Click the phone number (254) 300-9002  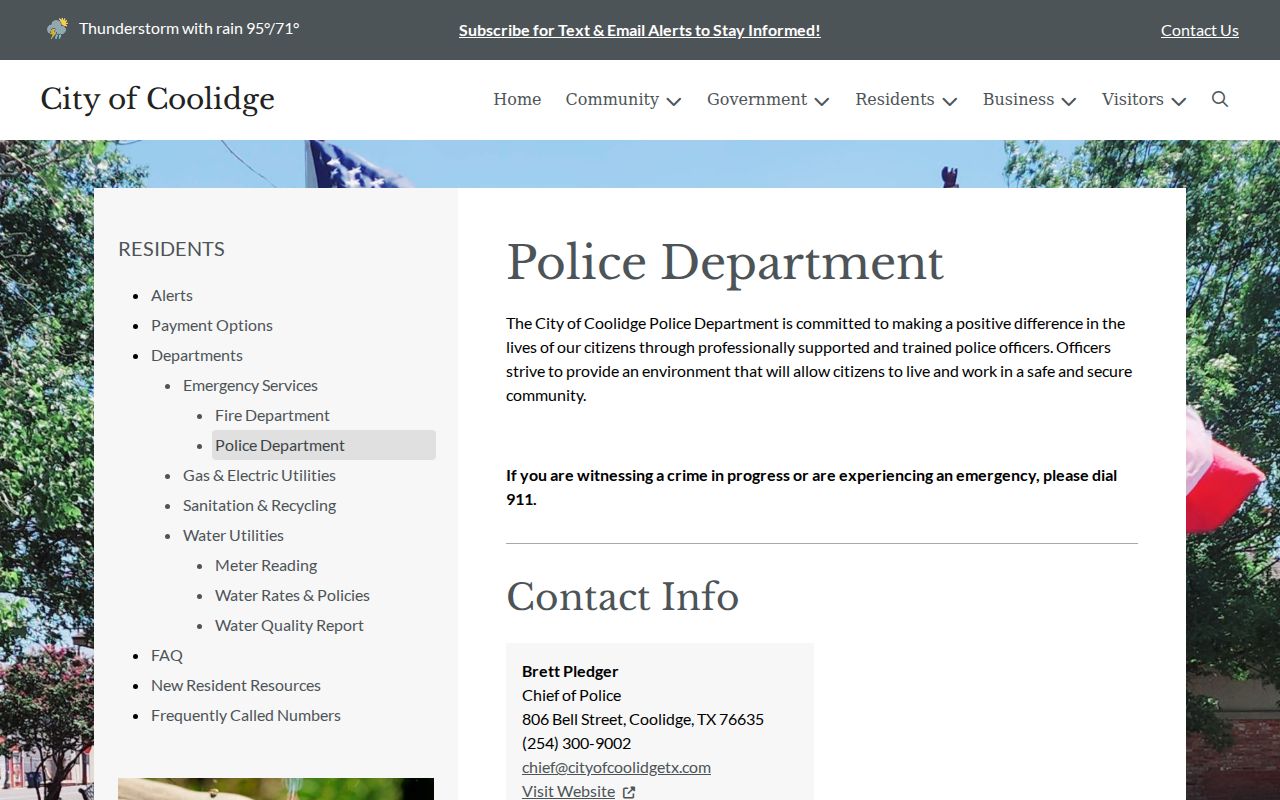576,743
